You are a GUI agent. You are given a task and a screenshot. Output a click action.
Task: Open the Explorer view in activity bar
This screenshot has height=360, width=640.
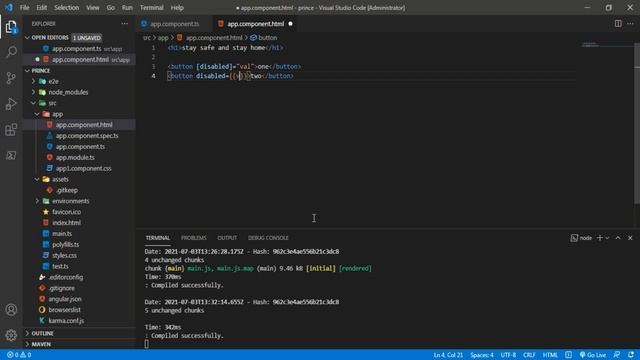click(11, 27)
